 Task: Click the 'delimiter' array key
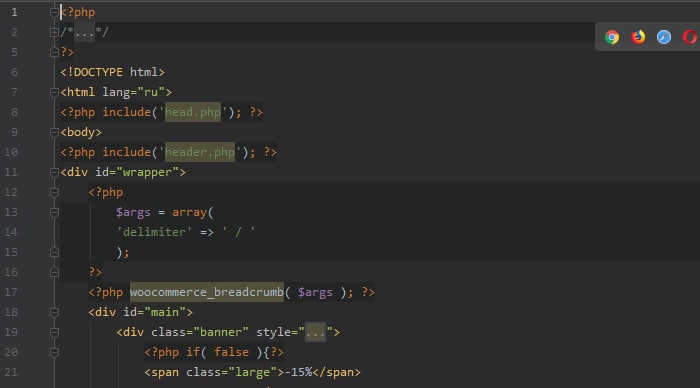(x=154, y=232)
